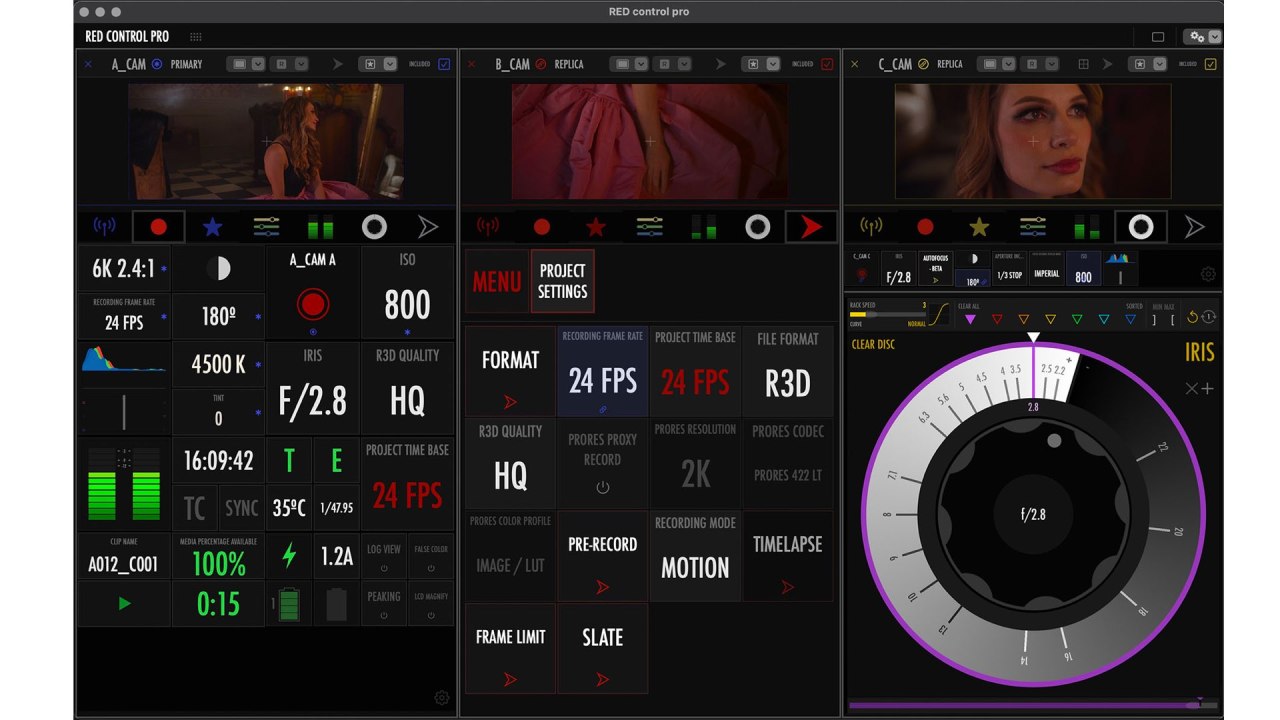Toggle C_CAM INCLUDED checkbox

(1211, 64)
